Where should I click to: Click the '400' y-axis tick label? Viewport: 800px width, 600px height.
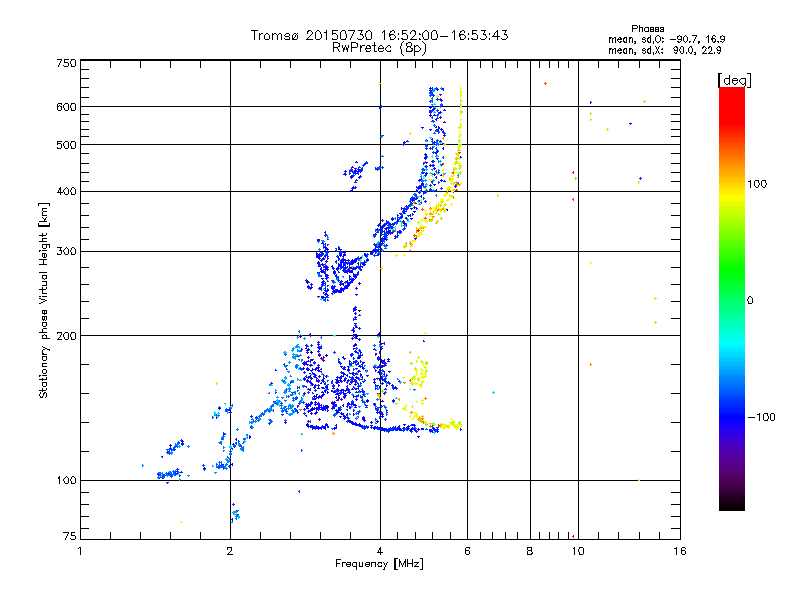[x=66, y=192]
